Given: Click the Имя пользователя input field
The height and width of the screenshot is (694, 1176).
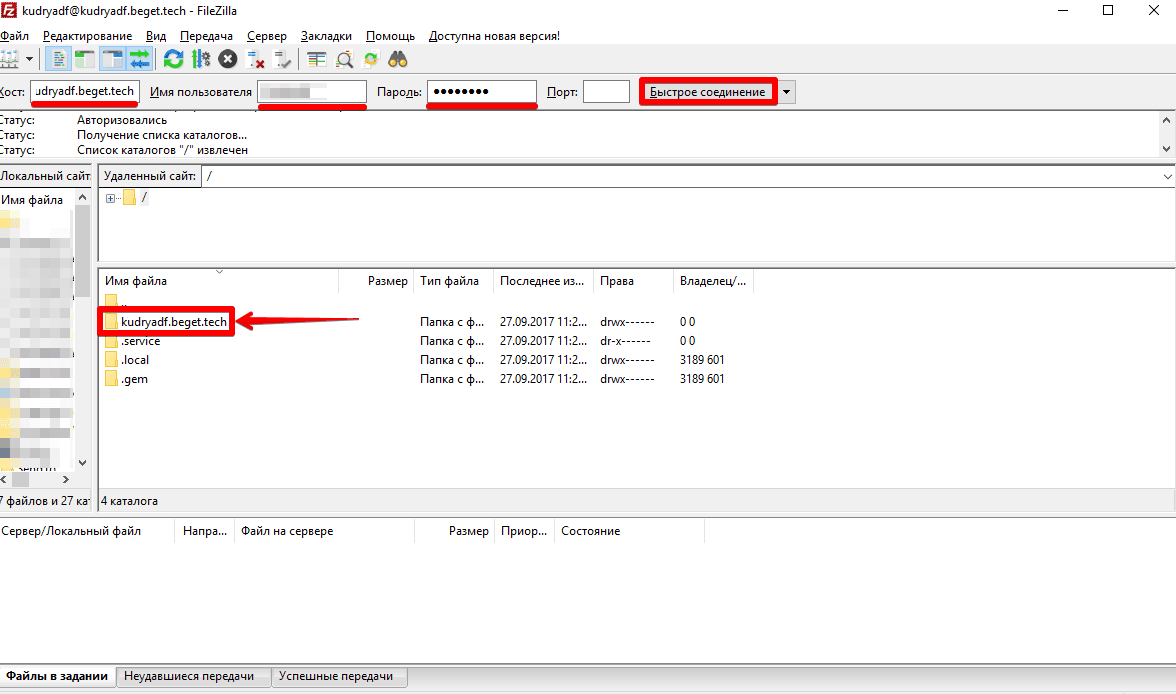Looking at the screenshot, I should pos(312,92).
